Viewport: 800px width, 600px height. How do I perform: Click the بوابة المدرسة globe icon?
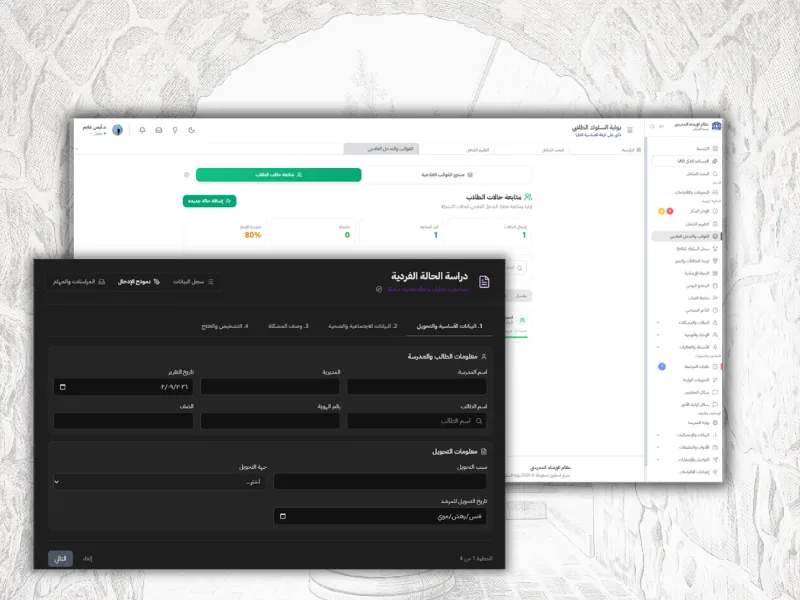click(715, 422)
